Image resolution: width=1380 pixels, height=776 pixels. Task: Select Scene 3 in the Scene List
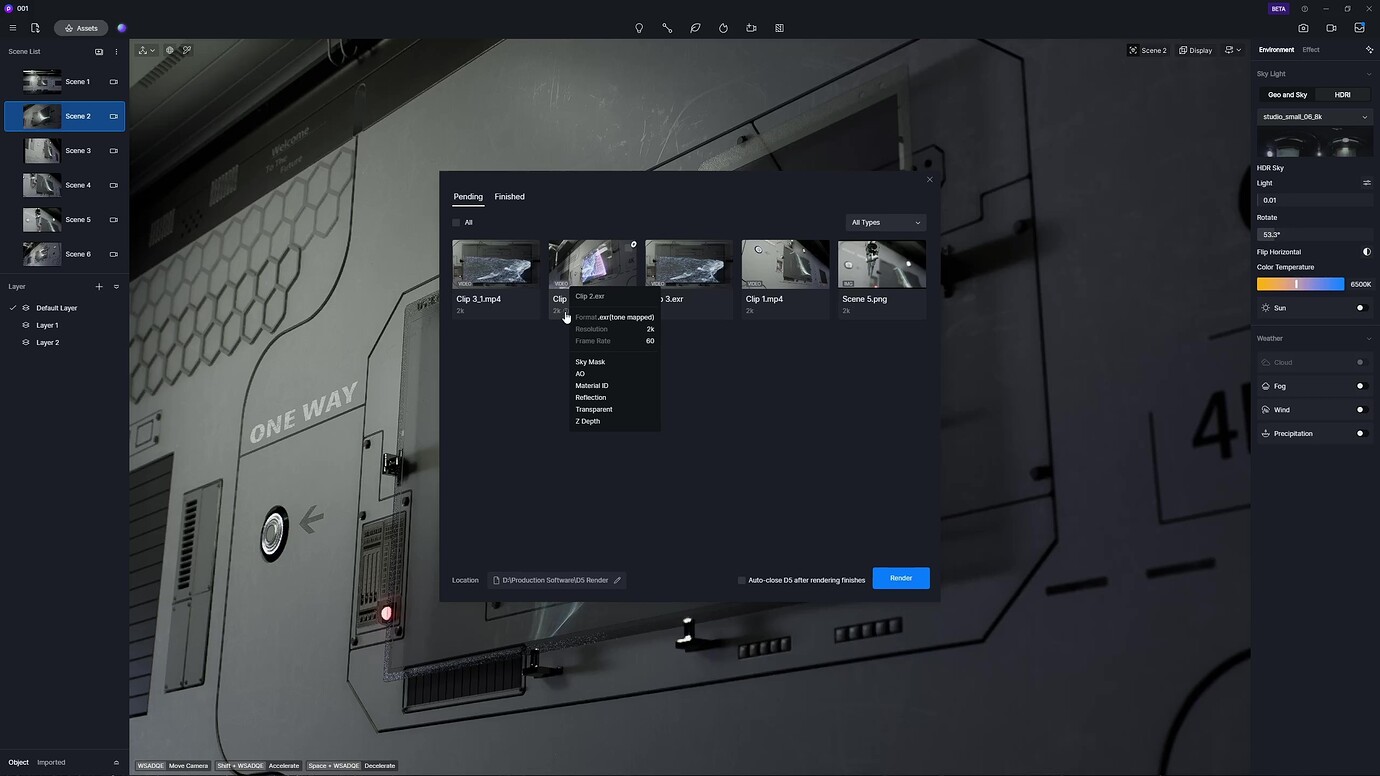(x=78, y=150)
